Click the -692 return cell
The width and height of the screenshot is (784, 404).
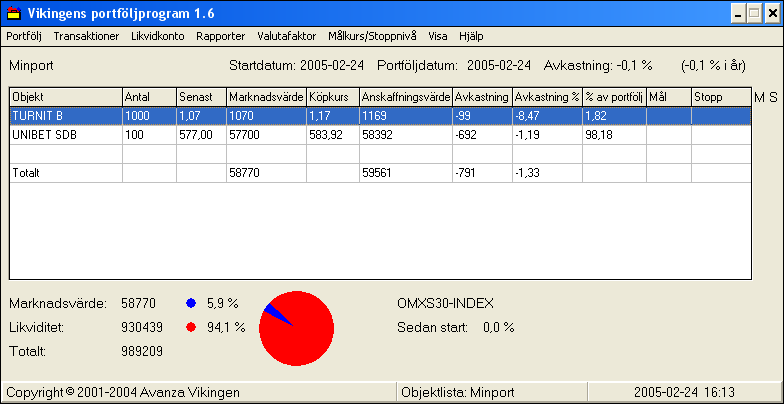tap(482, 135)
